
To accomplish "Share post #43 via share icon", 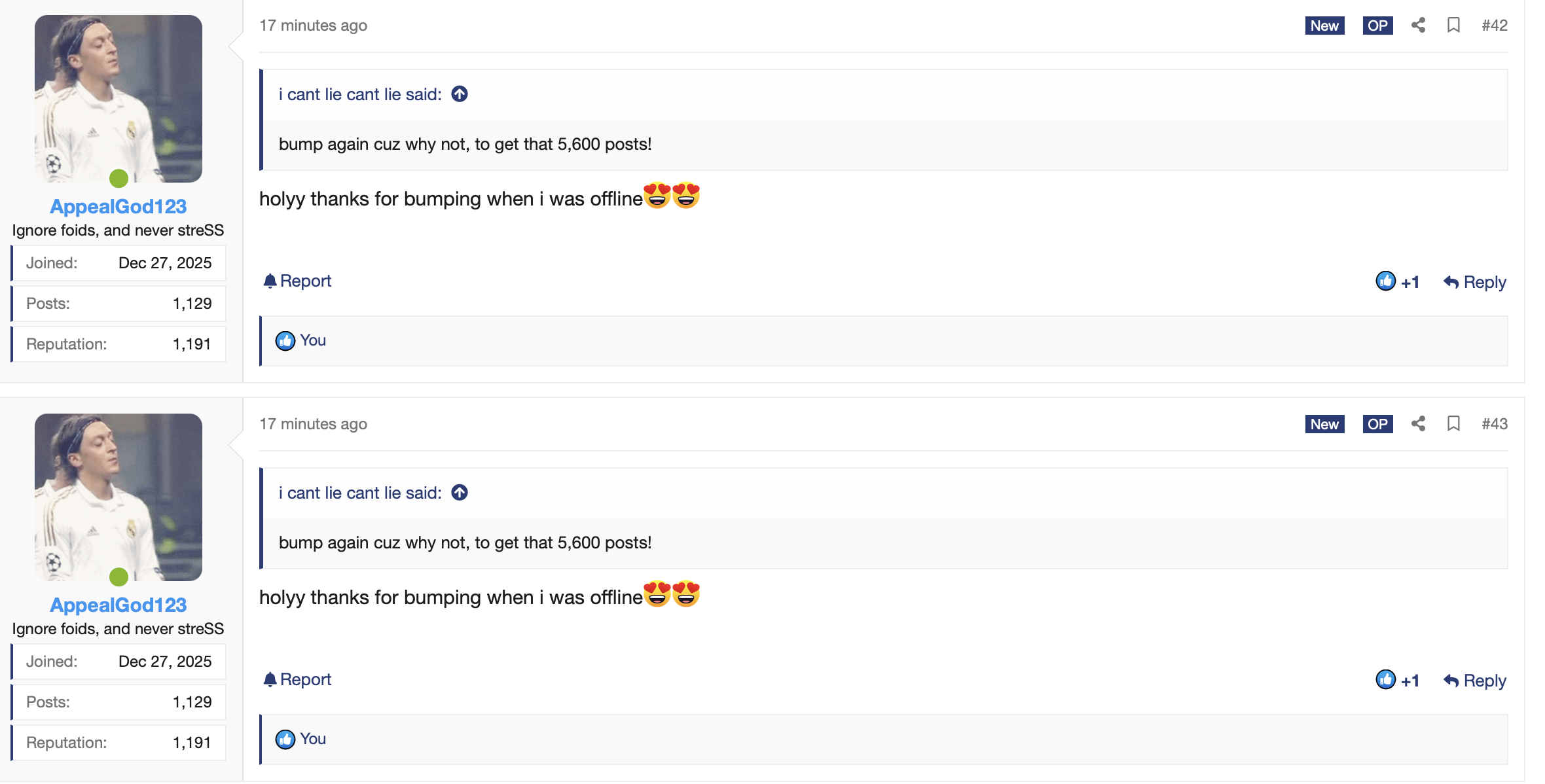I will click(1418, 424).
